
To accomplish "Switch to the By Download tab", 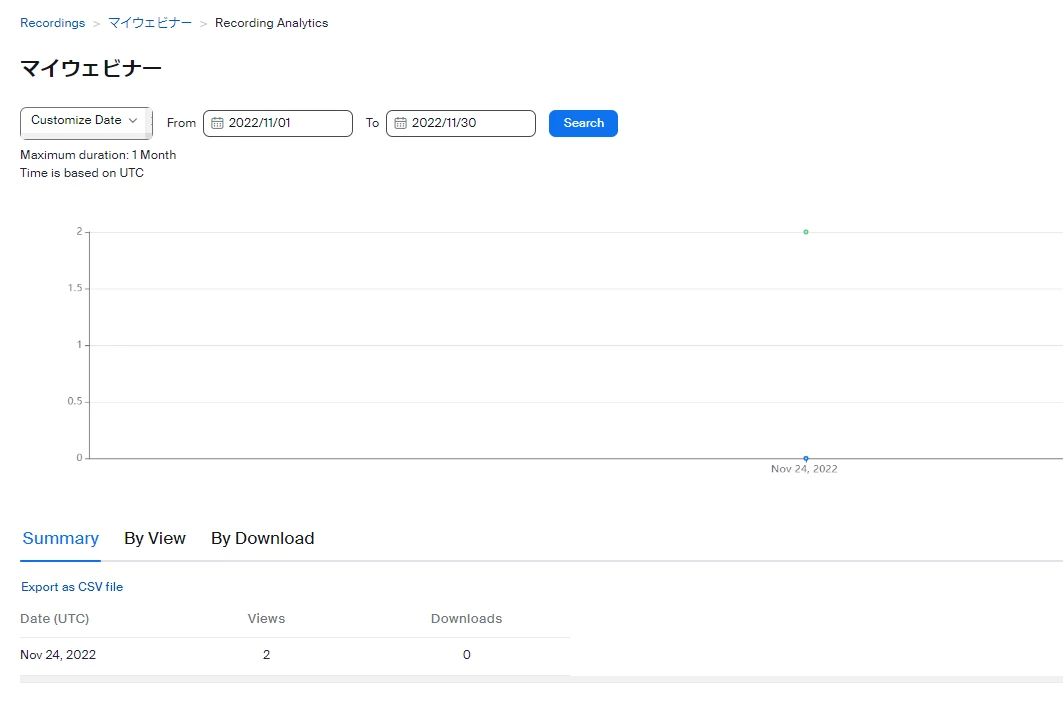I will [x=262, y=539].
